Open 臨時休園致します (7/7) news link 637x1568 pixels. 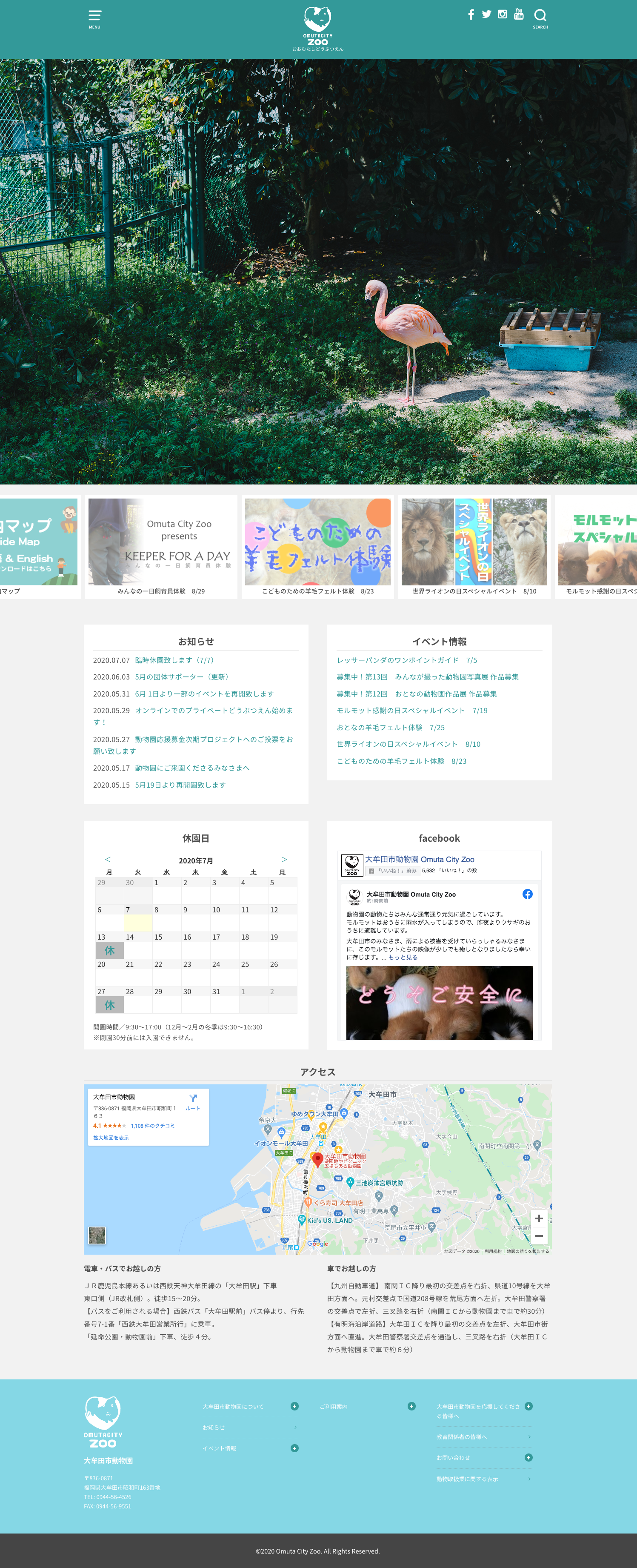point(174,660)
